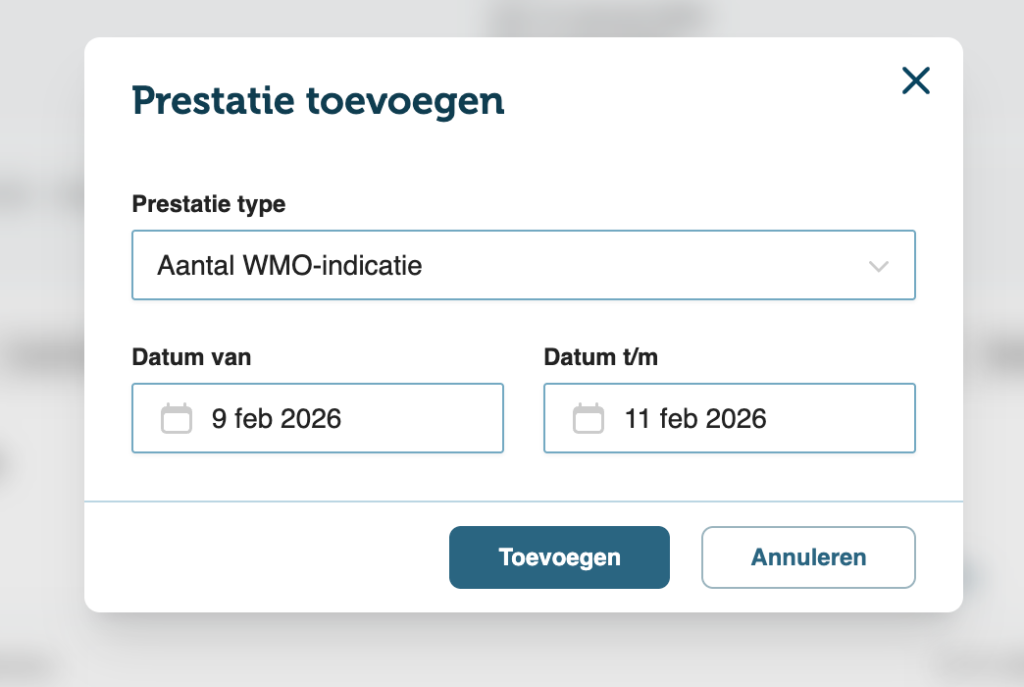Select the 'Prestatie type' label

pos(208,204)
